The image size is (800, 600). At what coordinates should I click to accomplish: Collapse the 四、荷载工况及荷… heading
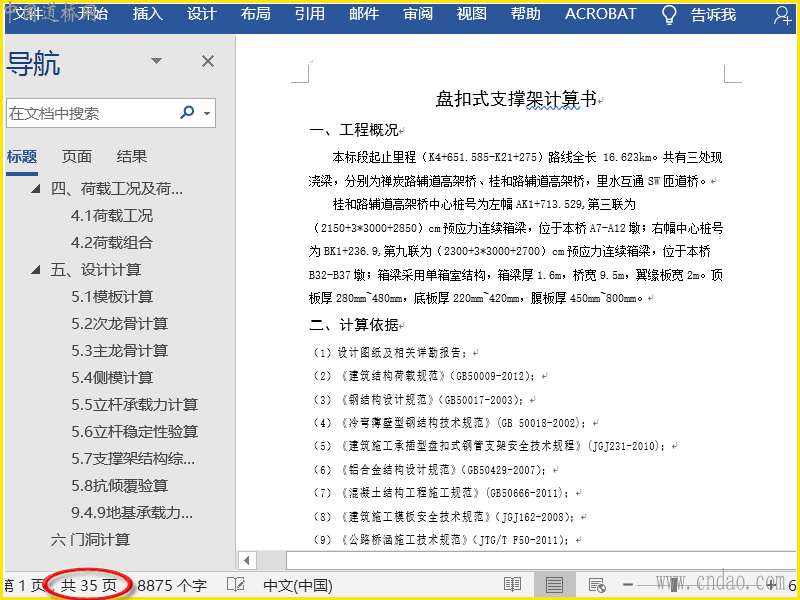pos(35,189)
